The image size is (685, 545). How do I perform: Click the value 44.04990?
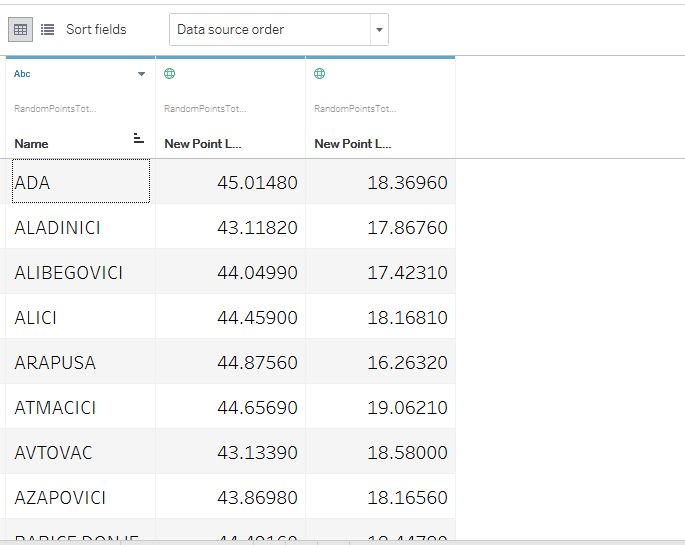coord(257,272)
